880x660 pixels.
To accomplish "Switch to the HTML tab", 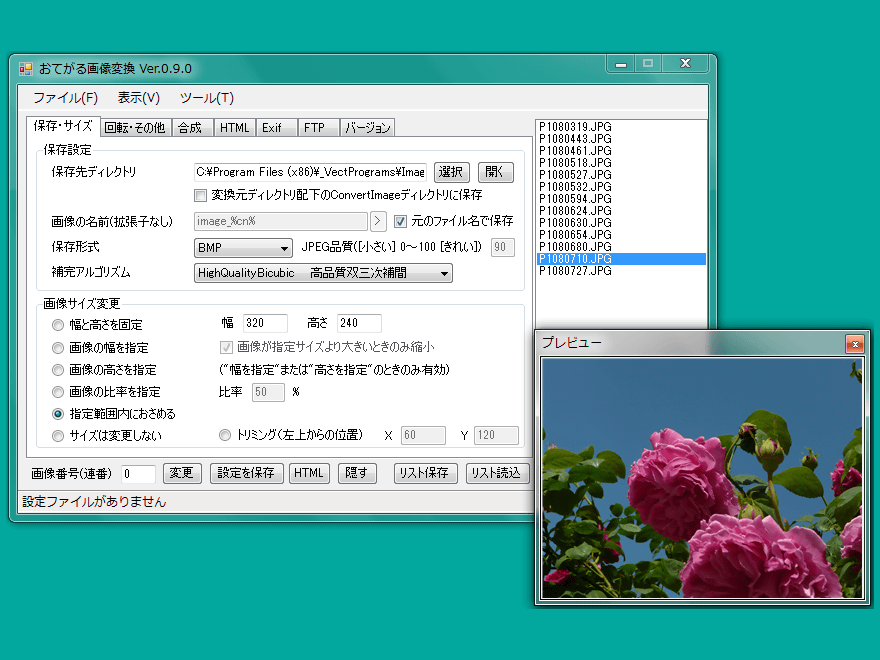I will (x=234, y=128).
